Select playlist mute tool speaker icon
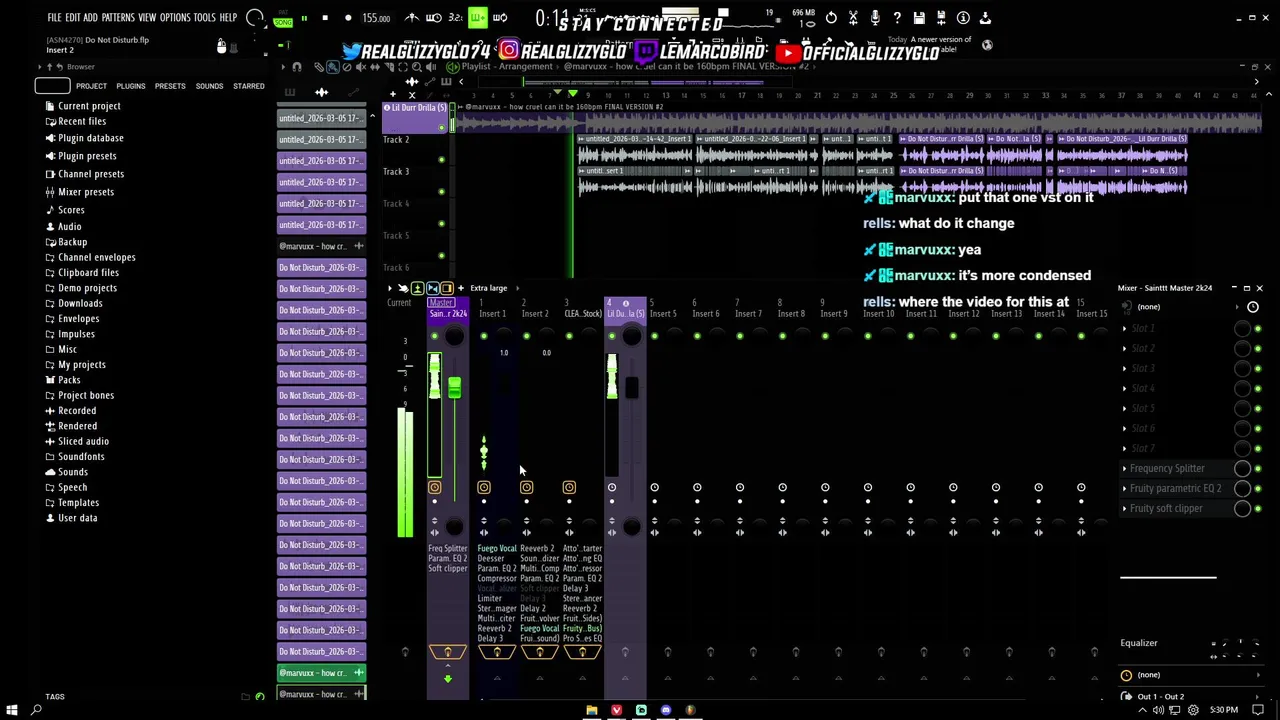Viewport: 1280px width, 720px height. [361, 67]
